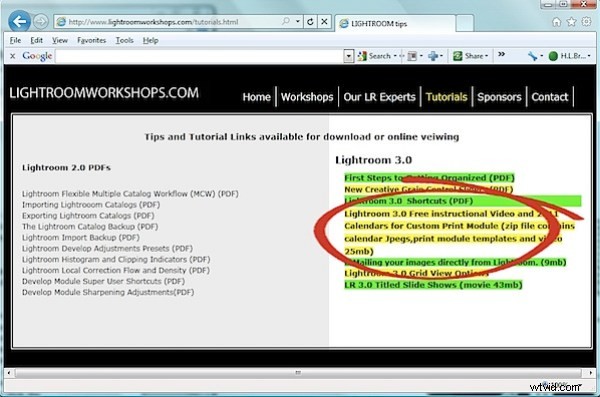
Task: Open Lightroom Histogram and Clipping Indicators PDF
Action: coord(116,259)
